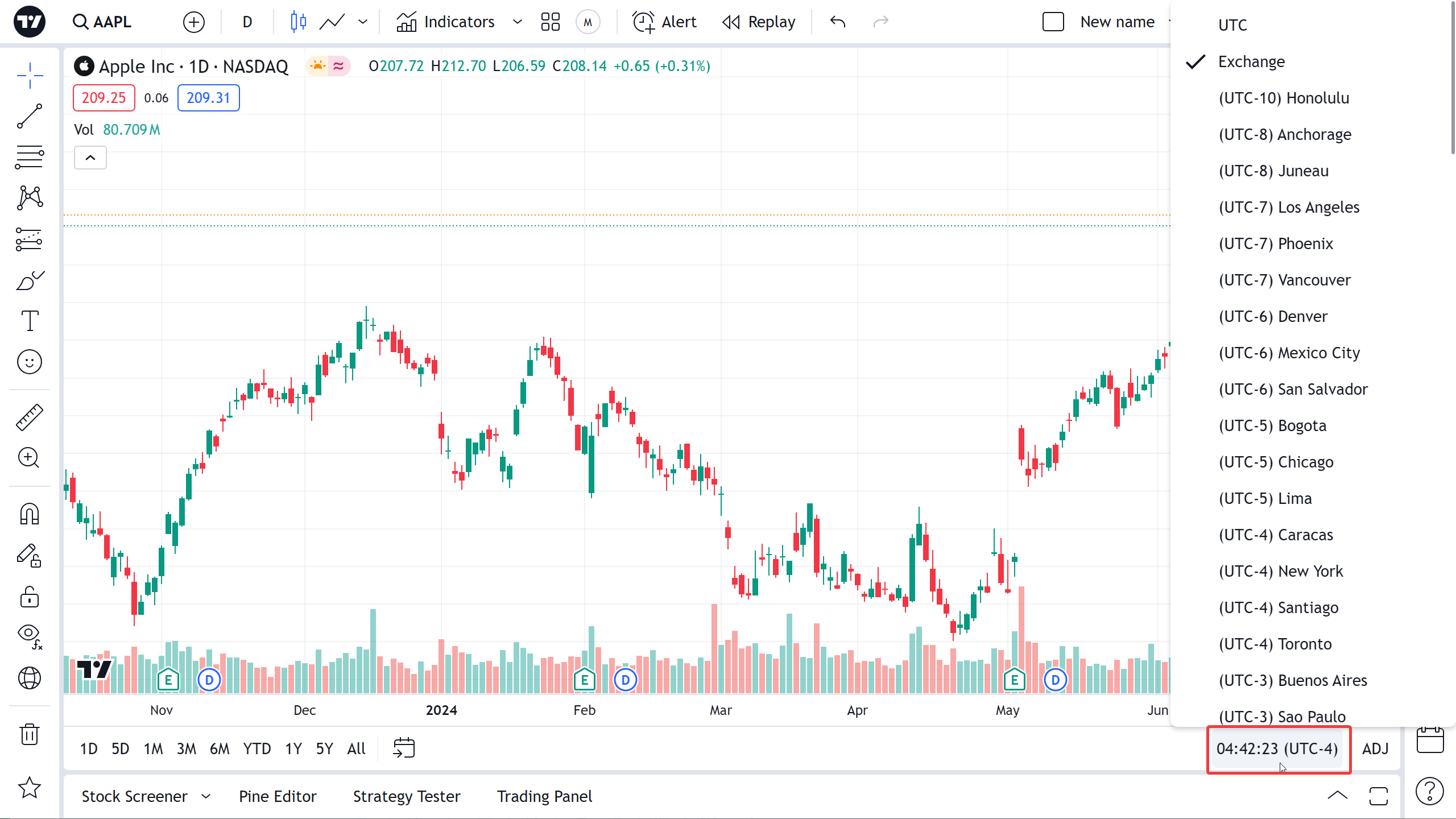
Task: Collapse the indicator legend chevron
Action: tap(90, 158)
